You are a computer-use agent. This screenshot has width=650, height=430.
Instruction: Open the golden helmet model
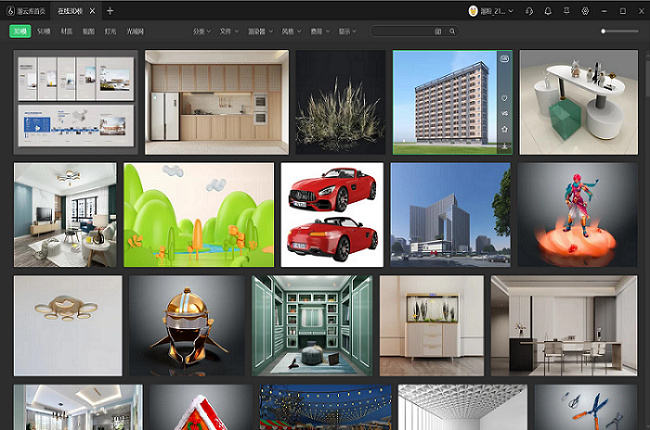pos(187,326)
